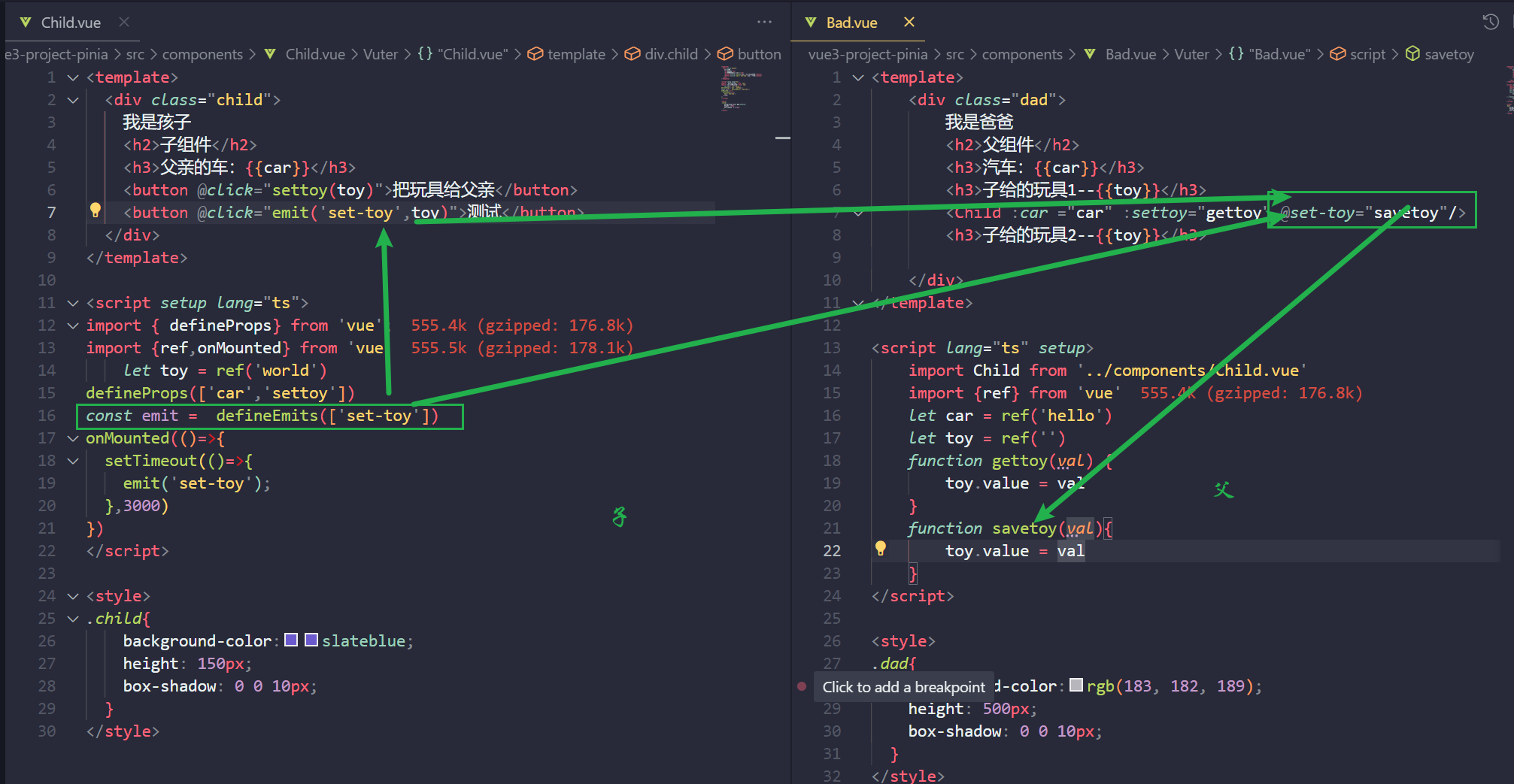1514x784 pixels.
Task: Click Vue icon on Child.vue tab
Action: click(x=26, y=23)
